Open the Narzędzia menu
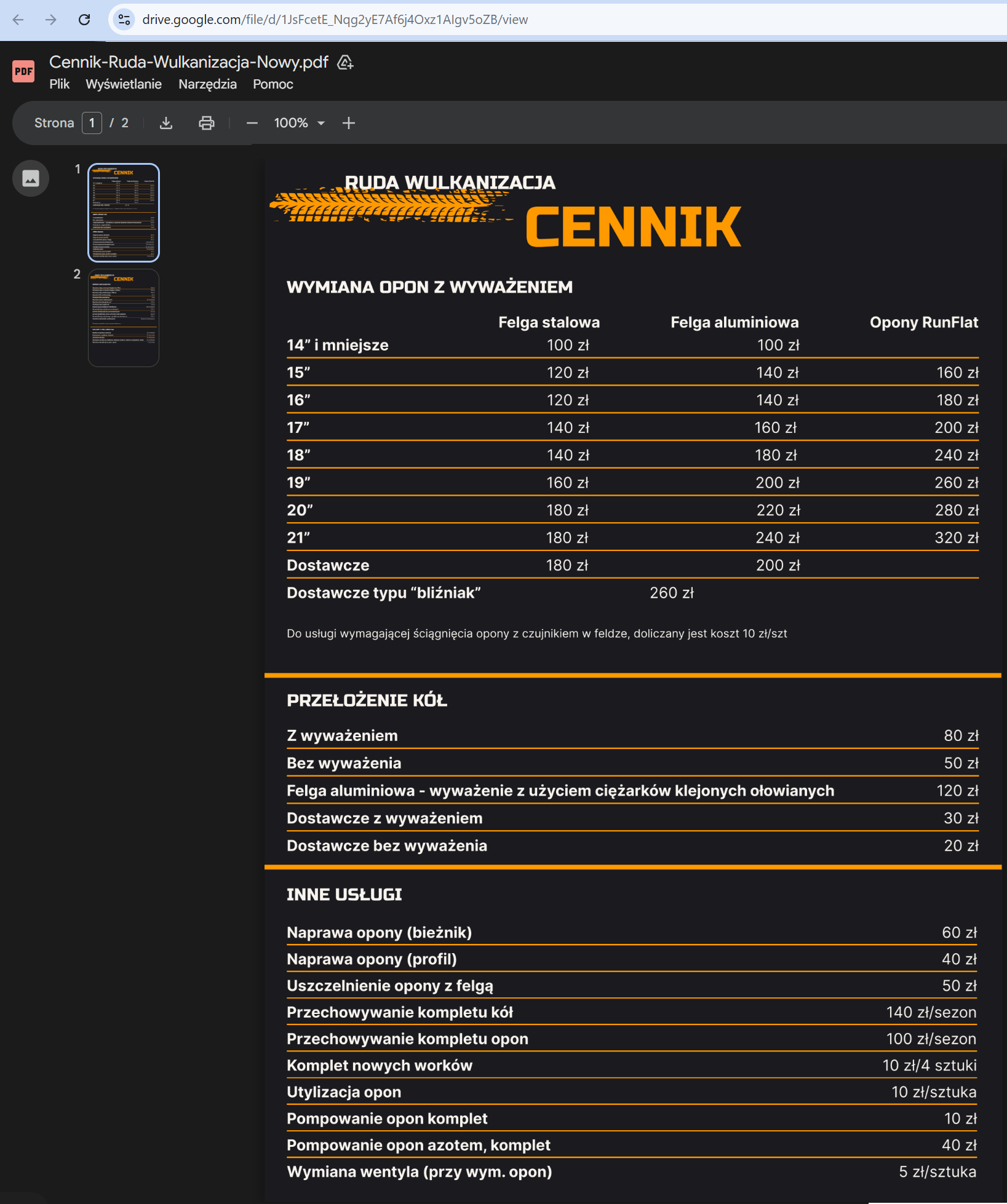1007x1204 pixels. click(x=207, y=84)
